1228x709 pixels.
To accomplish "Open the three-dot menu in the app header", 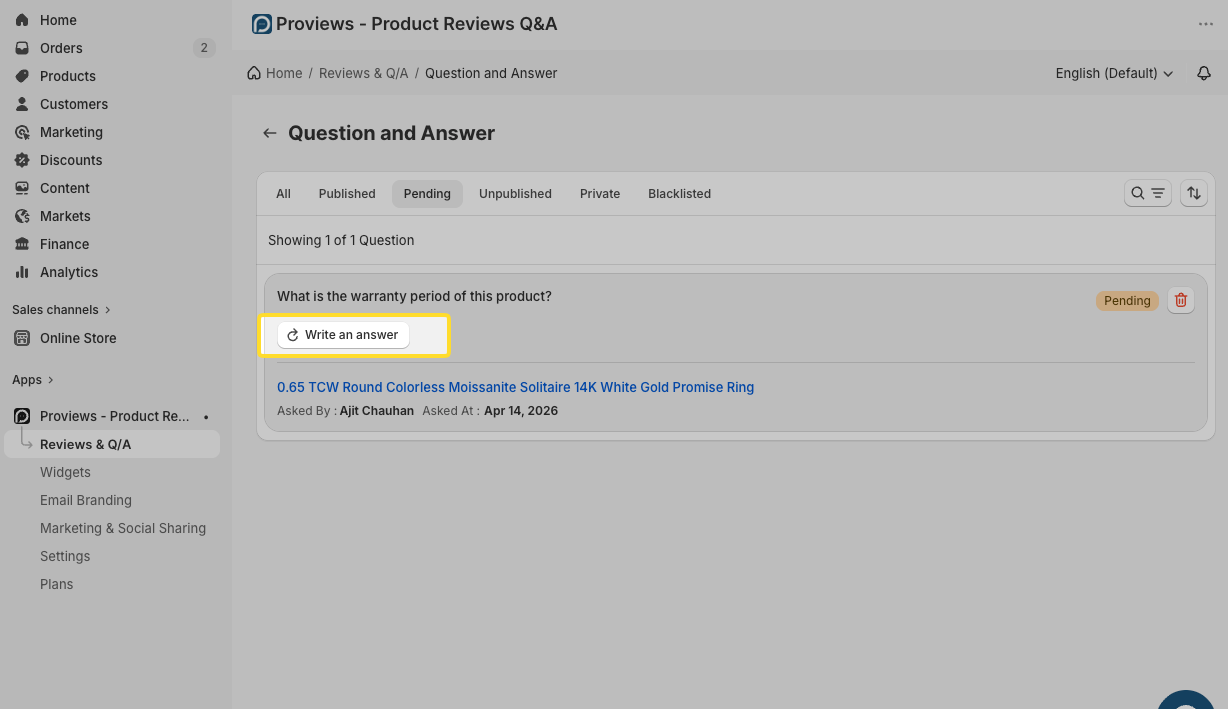I will point(1206,24).
